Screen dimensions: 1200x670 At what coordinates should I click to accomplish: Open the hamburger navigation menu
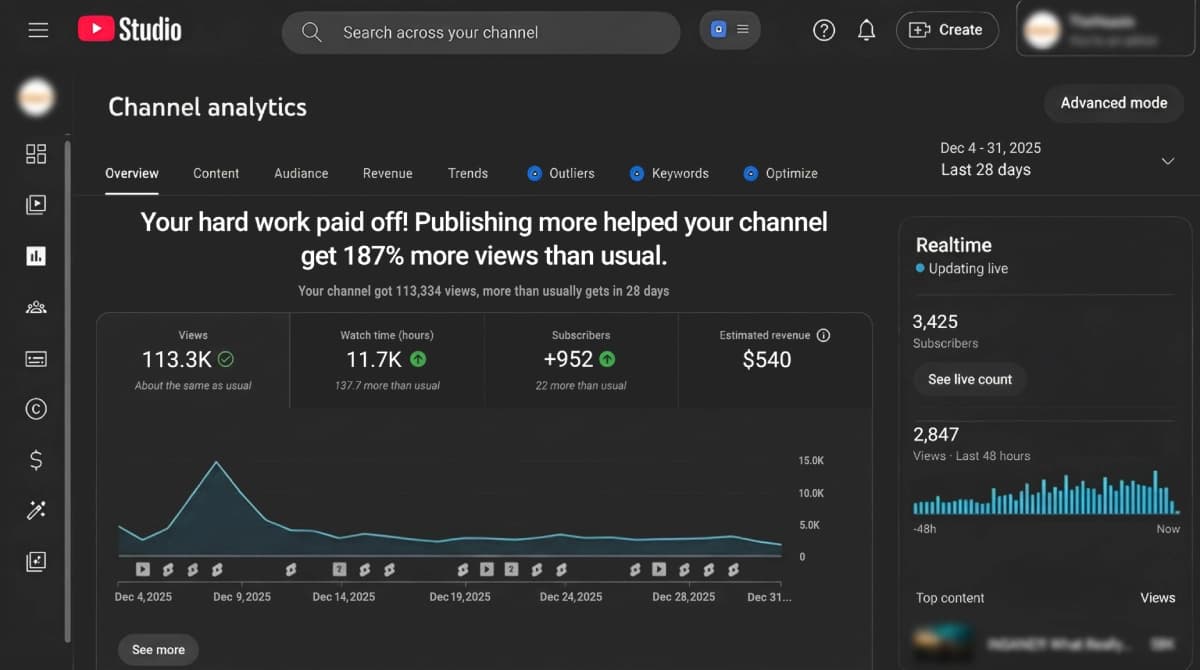pos(38,30)
